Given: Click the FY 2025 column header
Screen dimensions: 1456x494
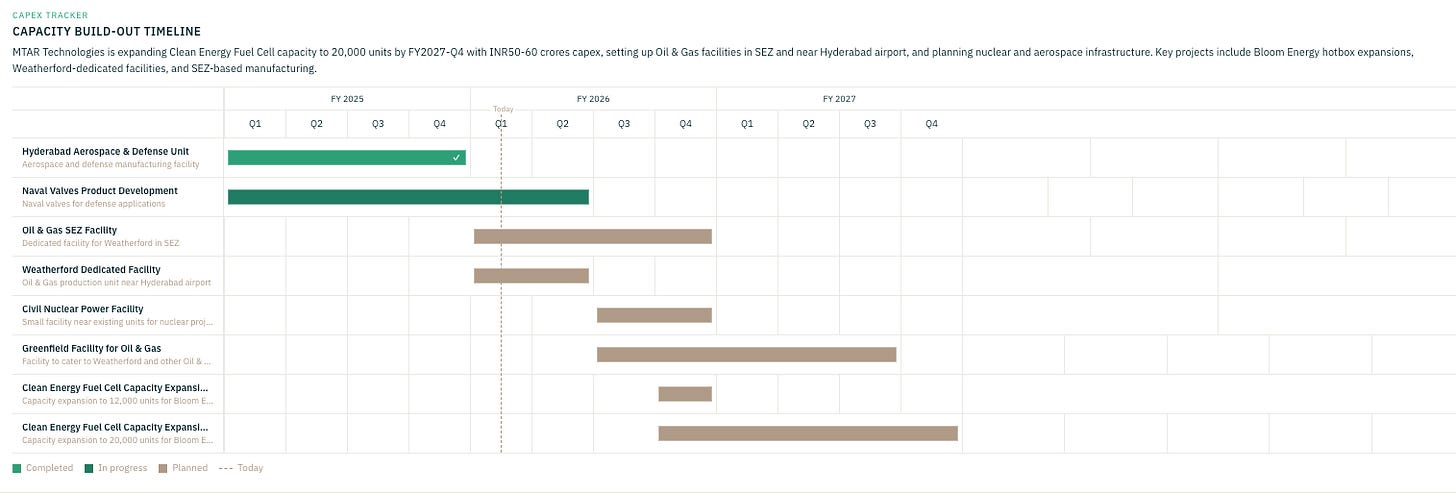Looking at the screenshot, I should click(347, 99).
